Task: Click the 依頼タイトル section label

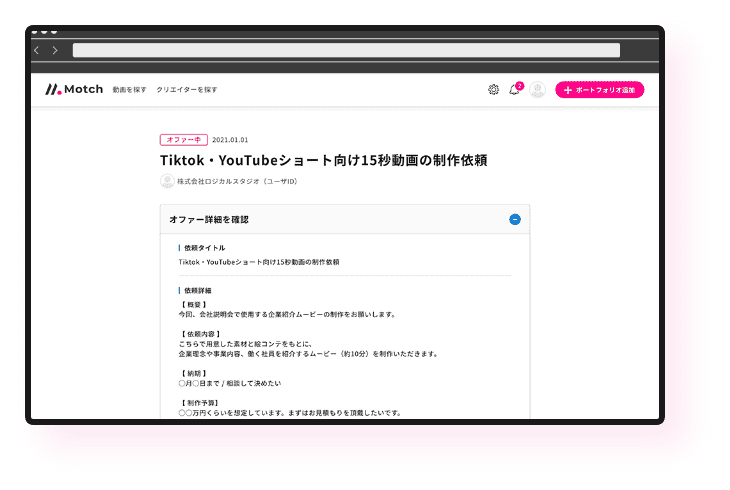Action: (204, 247)
